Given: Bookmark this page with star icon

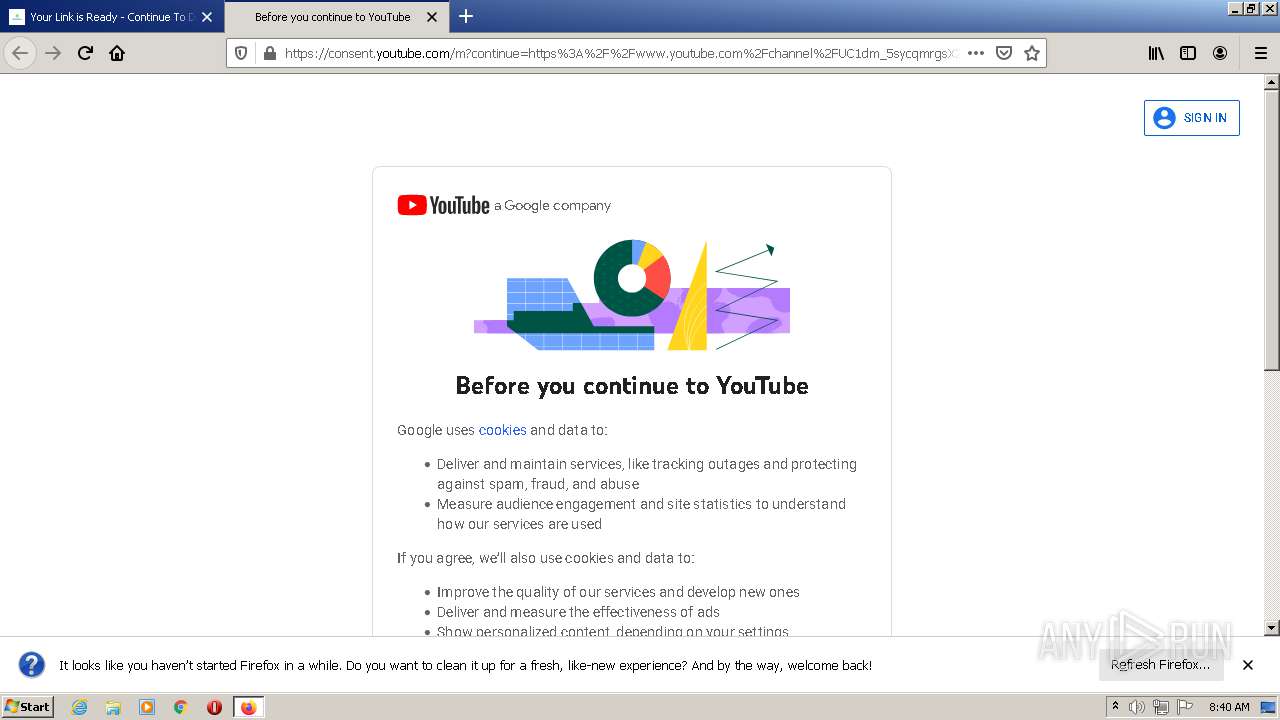Looking at the screenshot, I should 1032,53.
